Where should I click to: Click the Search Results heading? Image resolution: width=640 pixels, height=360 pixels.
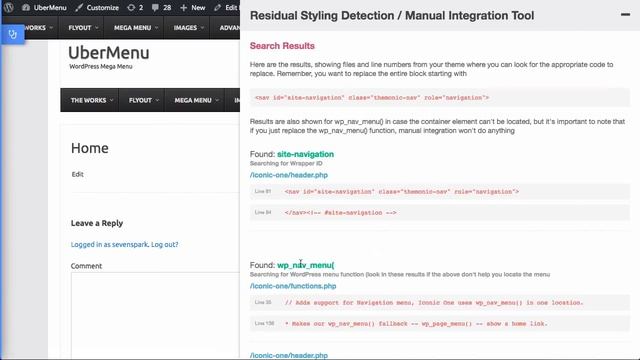coord(282,46)
